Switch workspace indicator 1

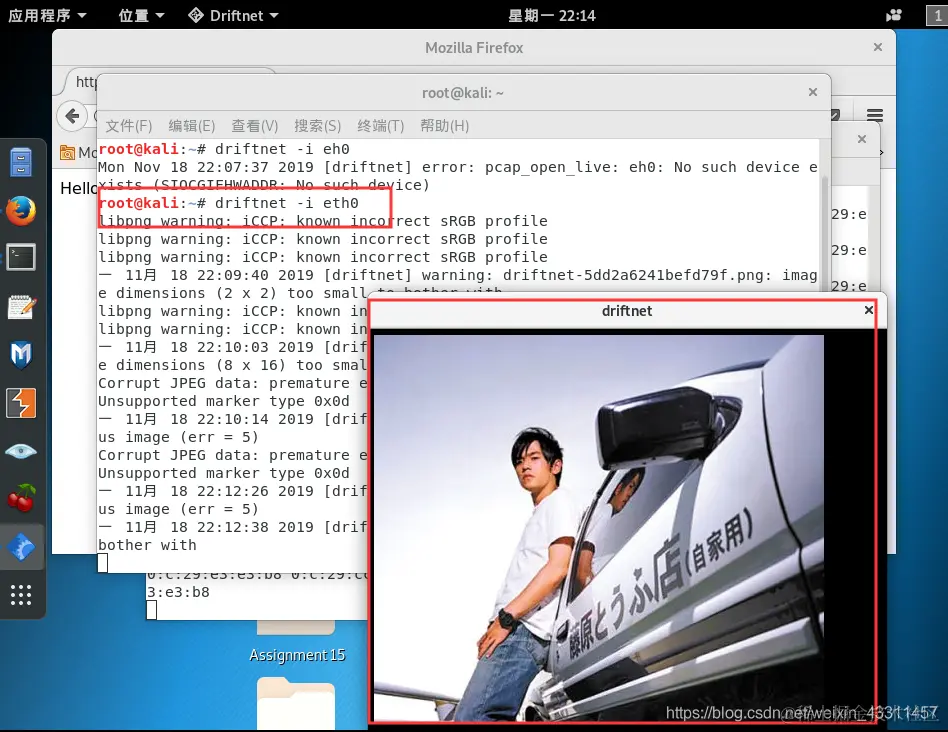937,15
